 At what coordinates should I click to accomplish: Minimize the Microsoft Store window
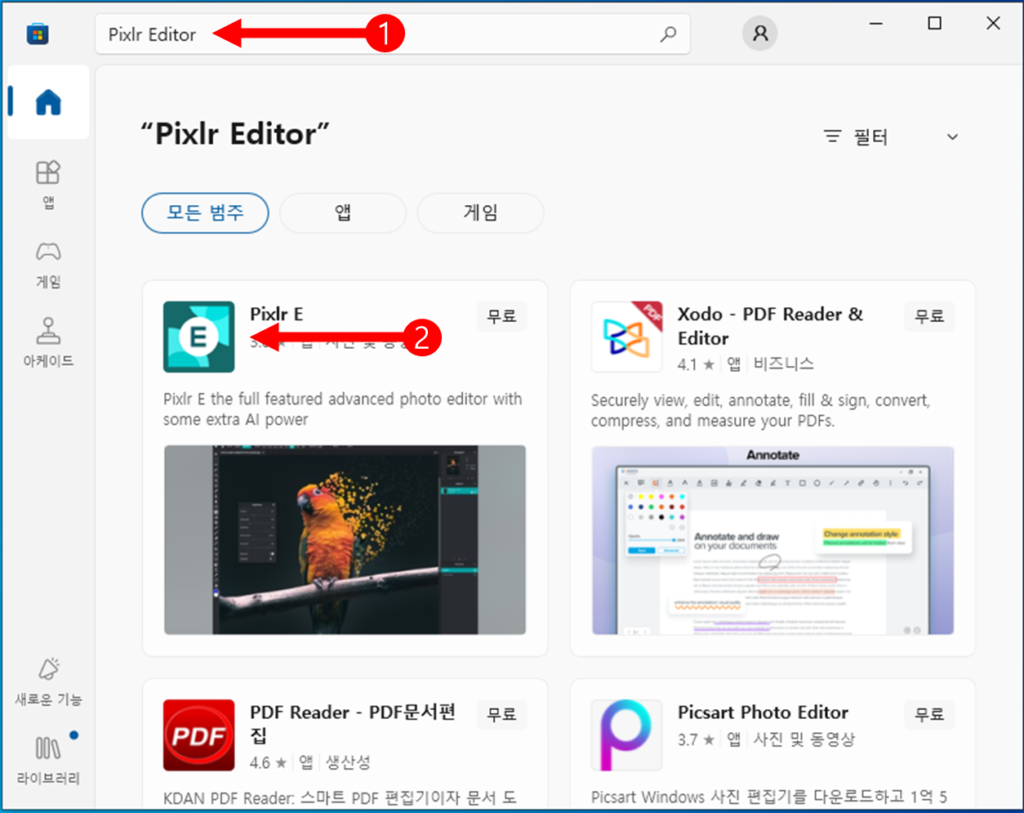point(876,24)
